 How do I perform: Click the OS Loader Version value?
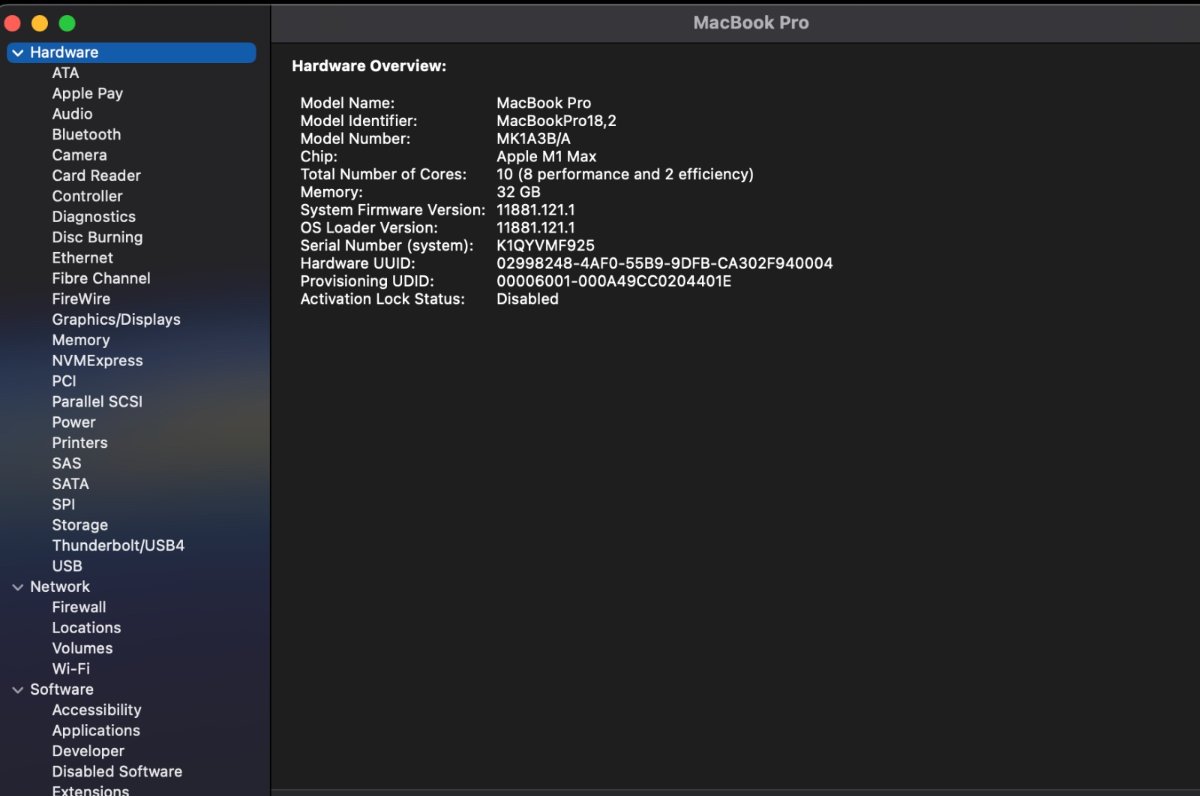pos(535,228)
